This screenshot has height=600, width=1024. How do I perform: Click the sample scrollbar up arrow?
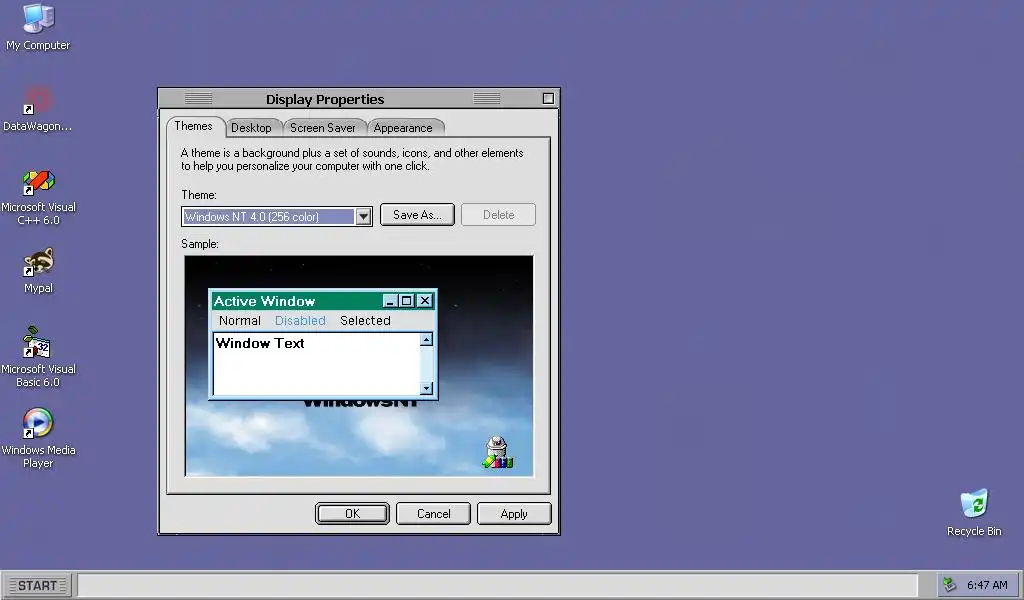[x=426, y=339]
